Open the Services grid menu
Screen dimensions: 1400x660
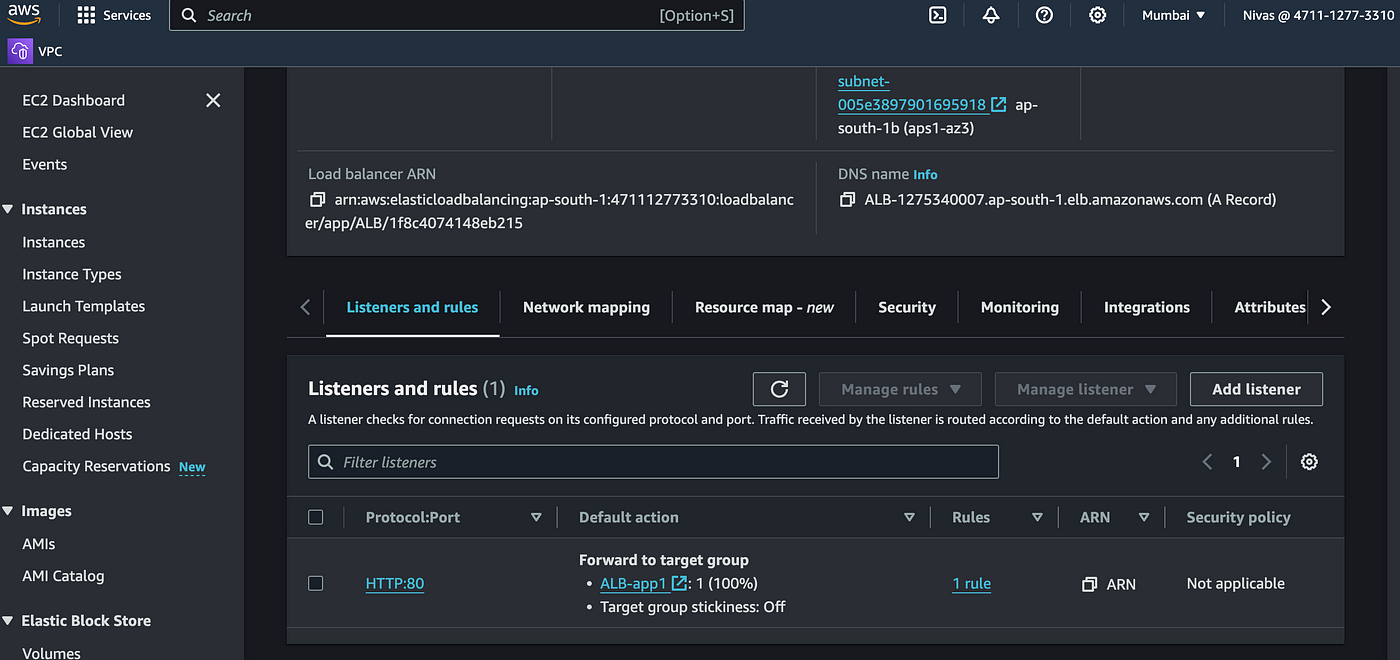coord(114,15)
